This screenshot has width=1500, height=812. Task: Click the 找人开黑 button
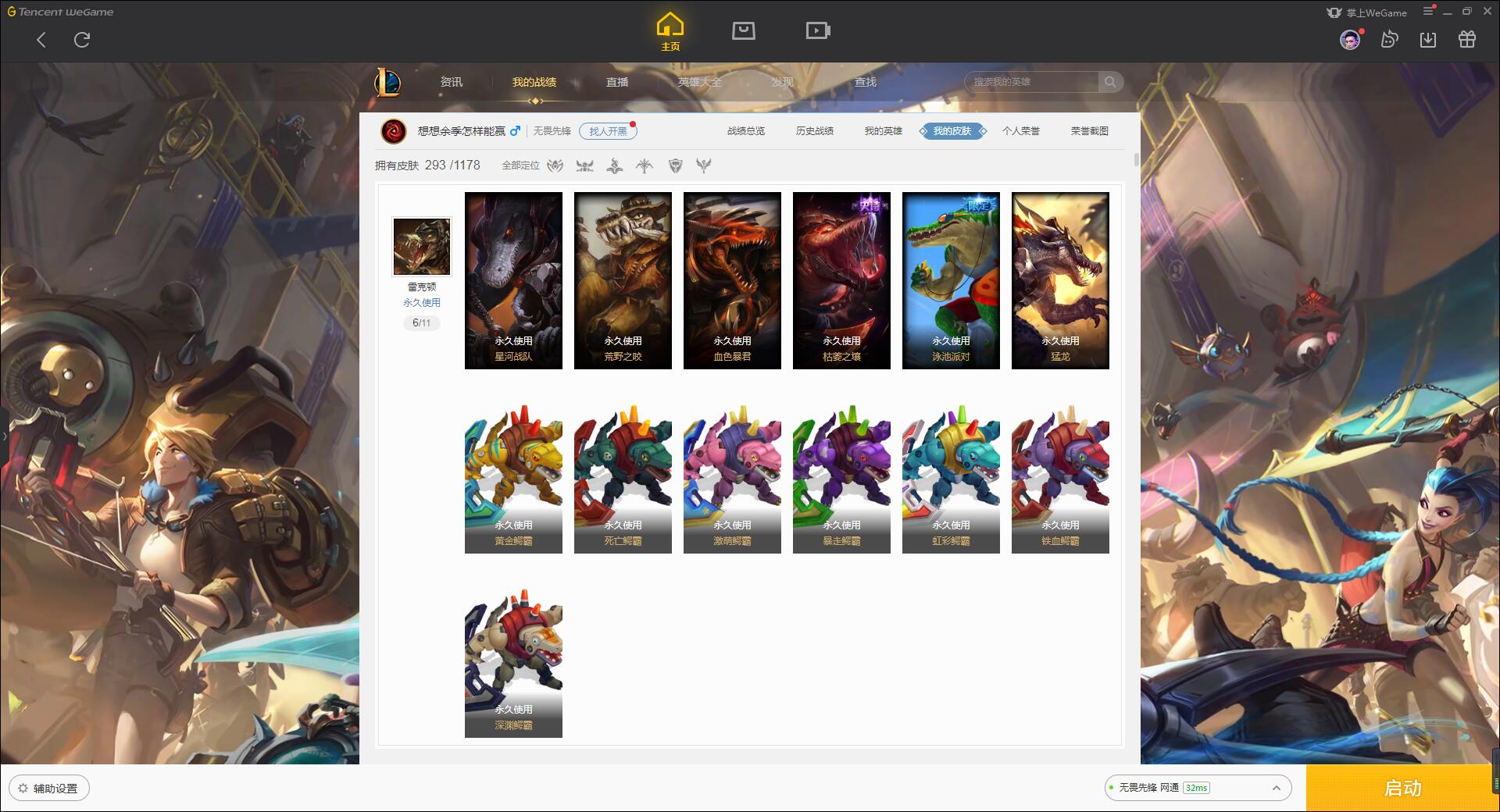pos(608,131)
